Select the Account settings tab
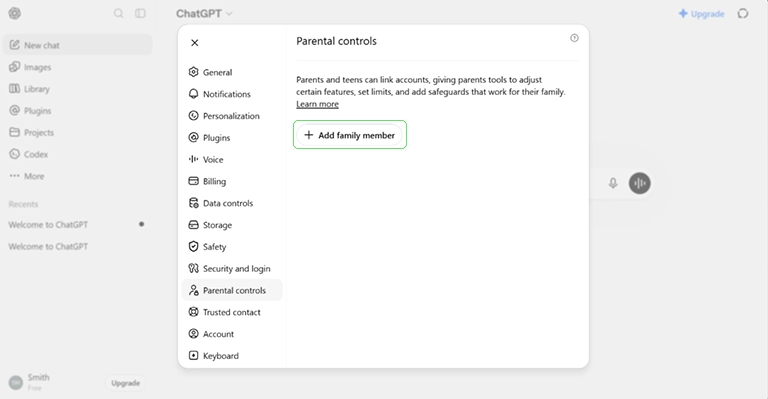Screen dimensions: 768x399 pos(232,334)
